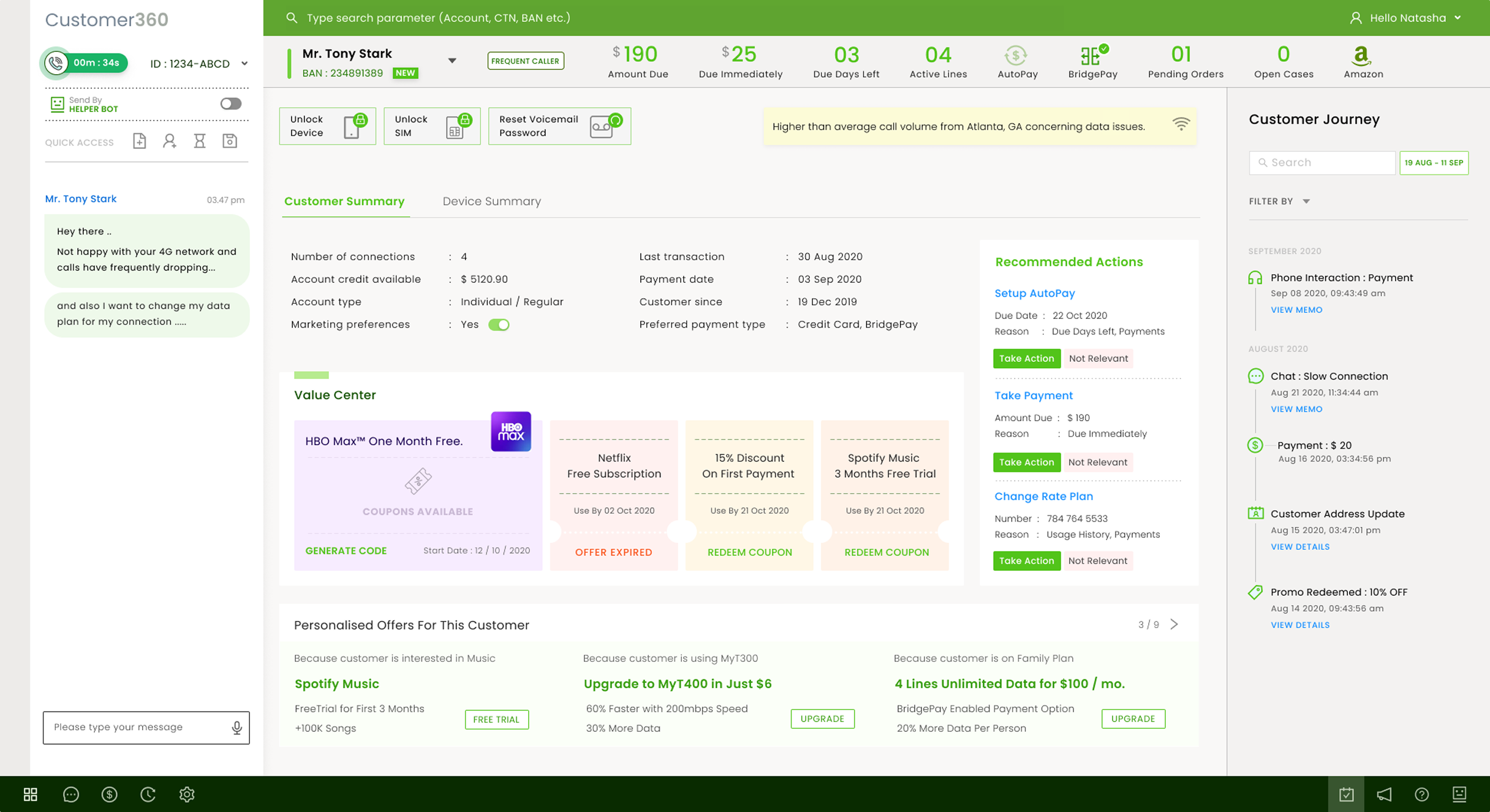Screen dimensions: 1490x812
Task: Toggle the Send By Helper Bot switch
Action: pos(231,103)
